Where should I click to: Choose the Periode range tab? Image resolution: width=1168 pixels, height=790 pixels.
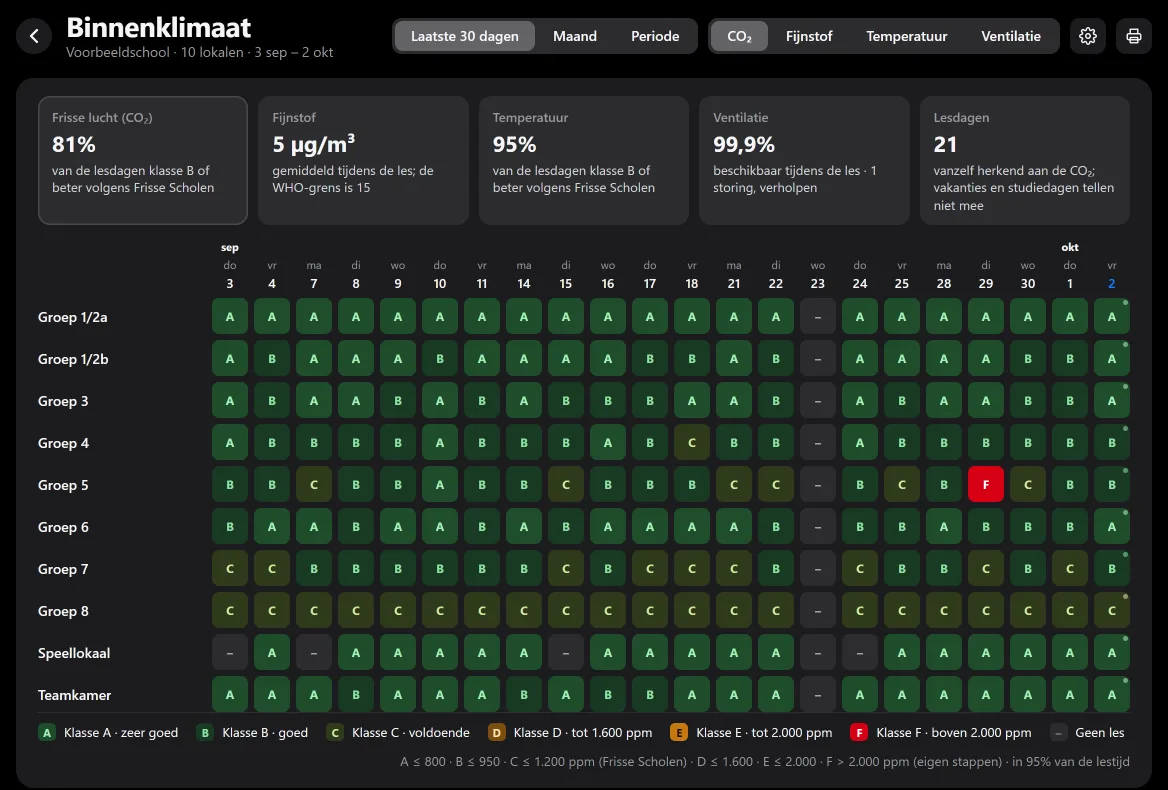point(655,36)
